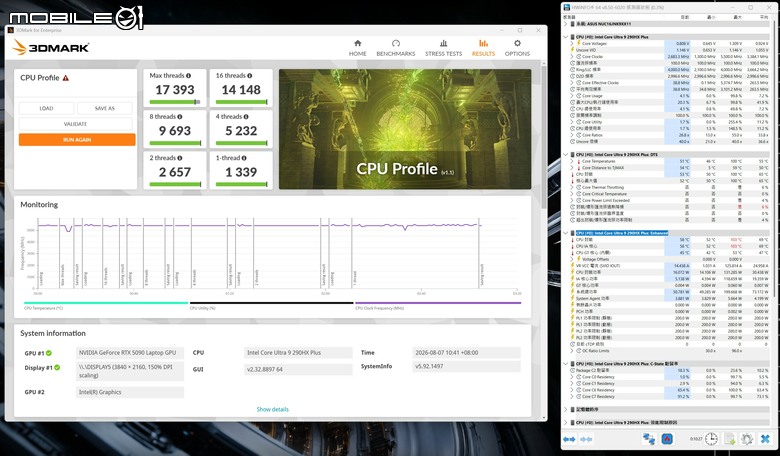Viewport: 780px width, 456px height.
Task: Expand the Core Usage row
Action: [x=572, y=95]
